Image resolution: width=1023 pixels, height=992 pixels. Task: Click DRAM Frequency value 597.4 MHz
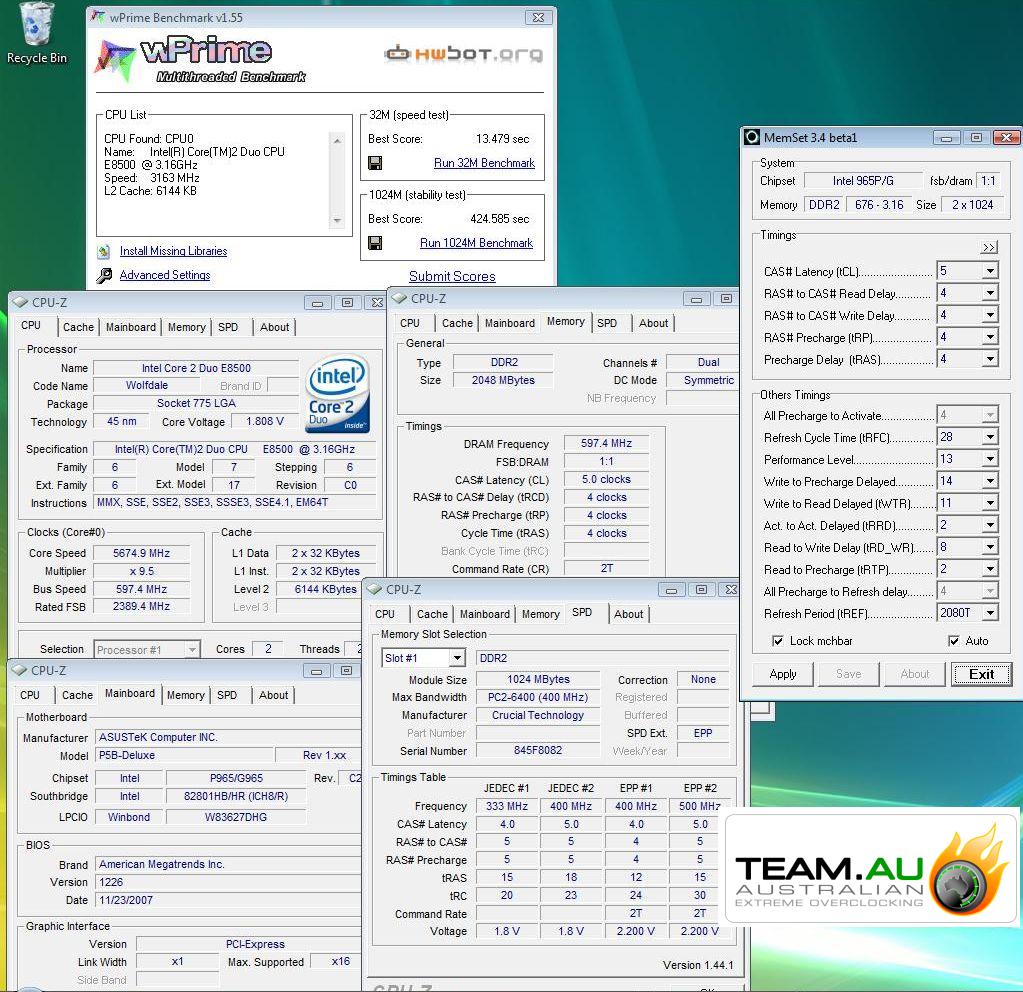606,443
